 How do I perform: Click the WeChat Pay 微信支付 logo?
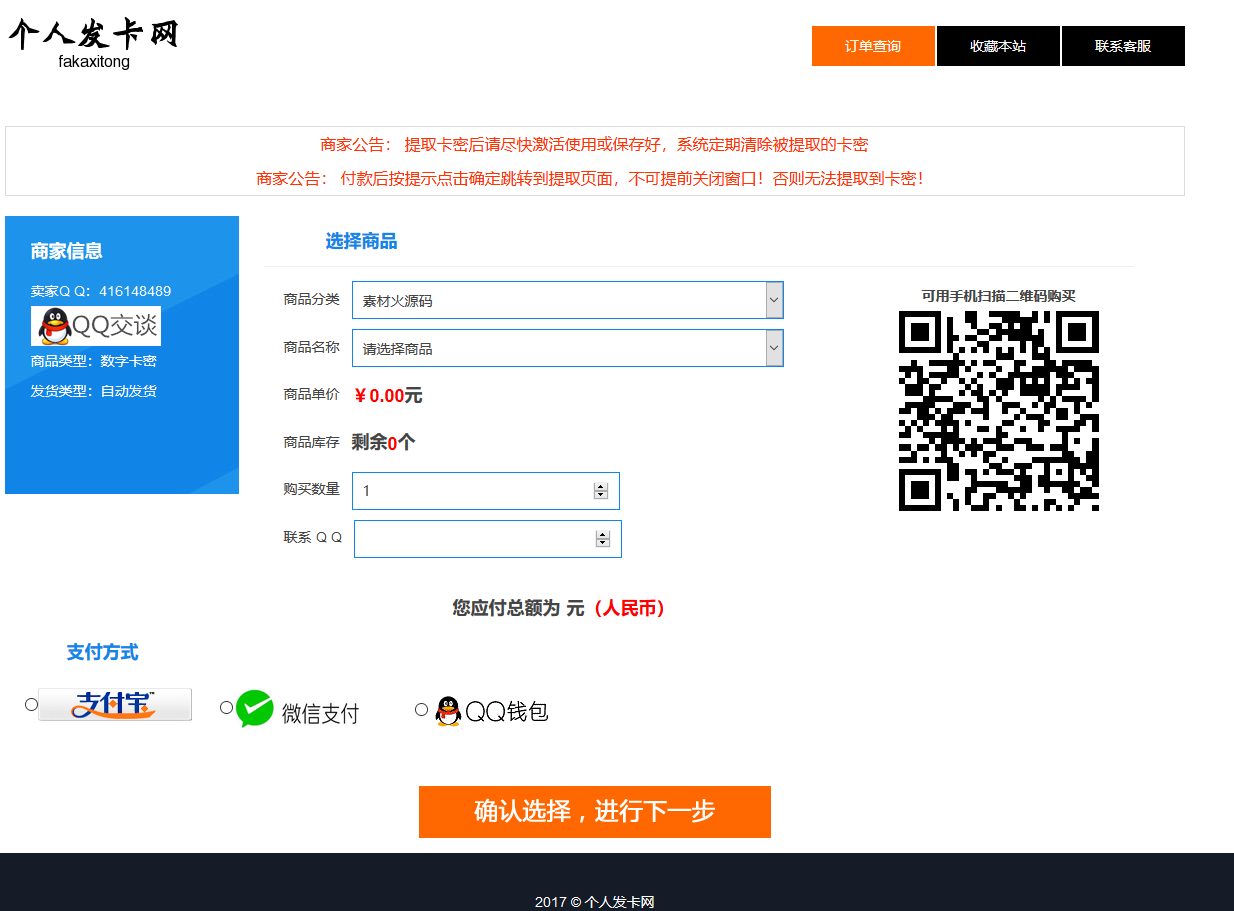point(298,710)
